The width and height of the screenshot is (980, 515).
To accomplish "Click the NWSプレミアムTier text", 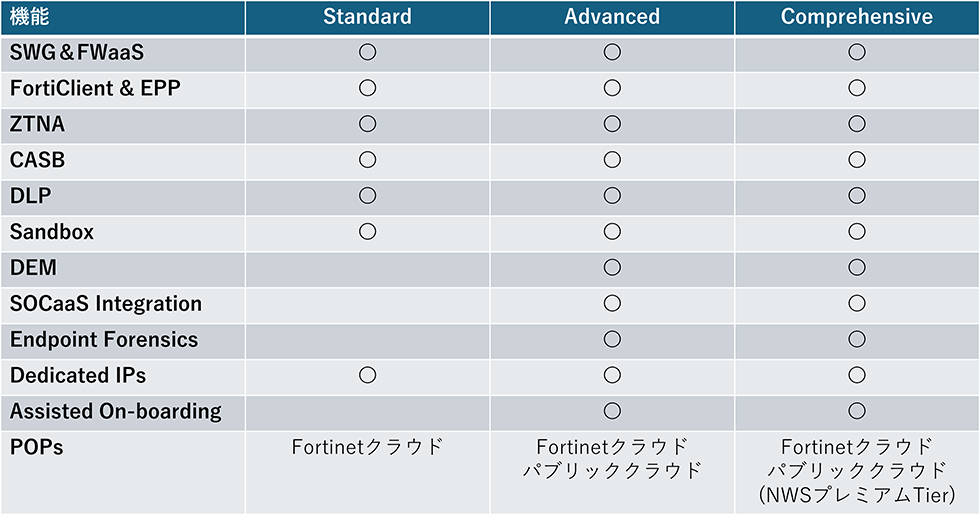I will pyautogui.click(x=857, y=495).
